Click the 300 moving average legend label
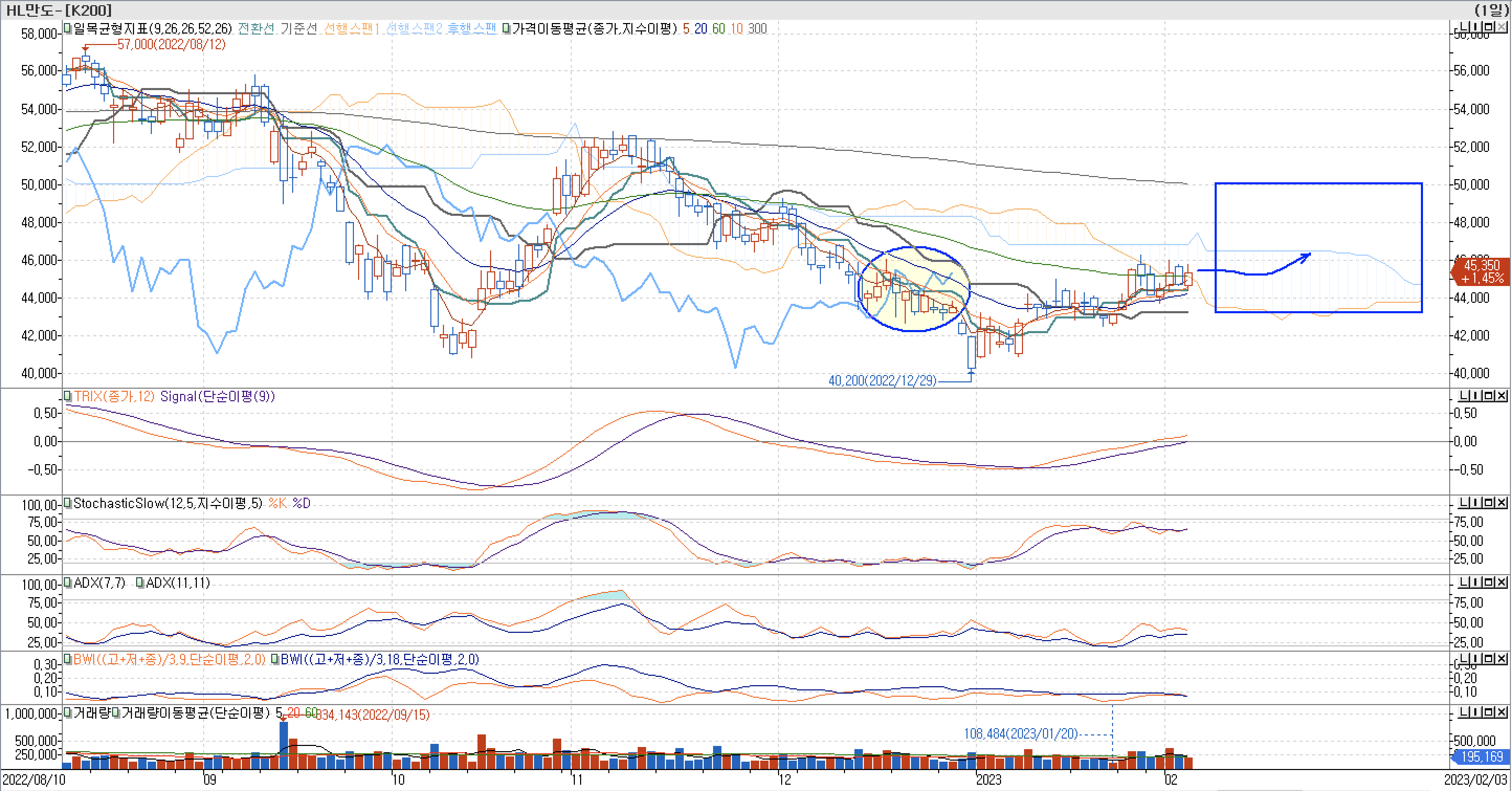This screenshot has width=1512, height=791. coord(757,28)
